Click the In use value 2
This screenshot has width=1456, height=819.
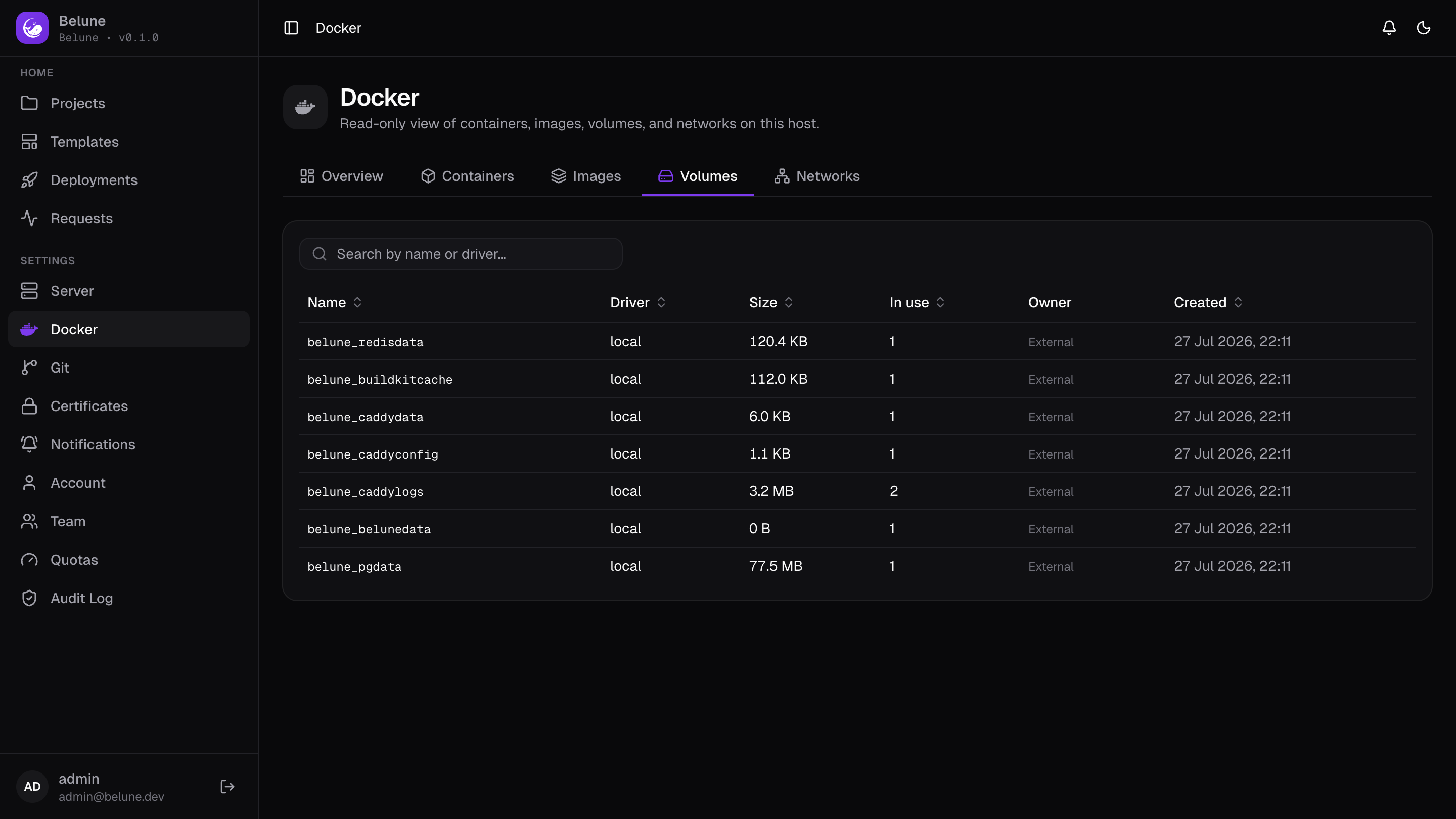coord(894,491)
